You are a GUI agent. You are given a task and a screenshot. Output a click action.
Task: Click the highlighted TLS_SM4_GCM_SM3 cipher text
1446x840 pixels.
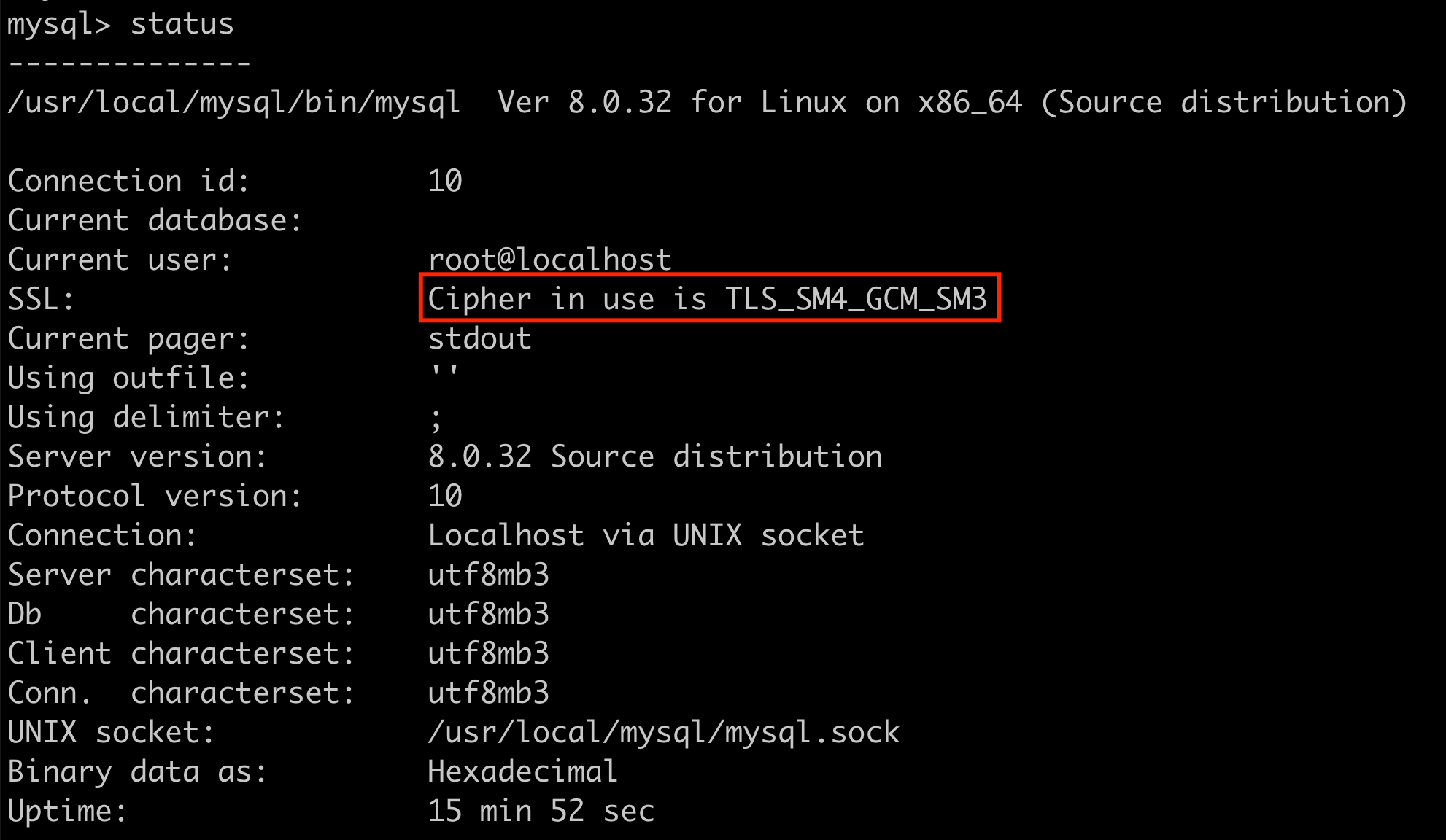[855, 299]
